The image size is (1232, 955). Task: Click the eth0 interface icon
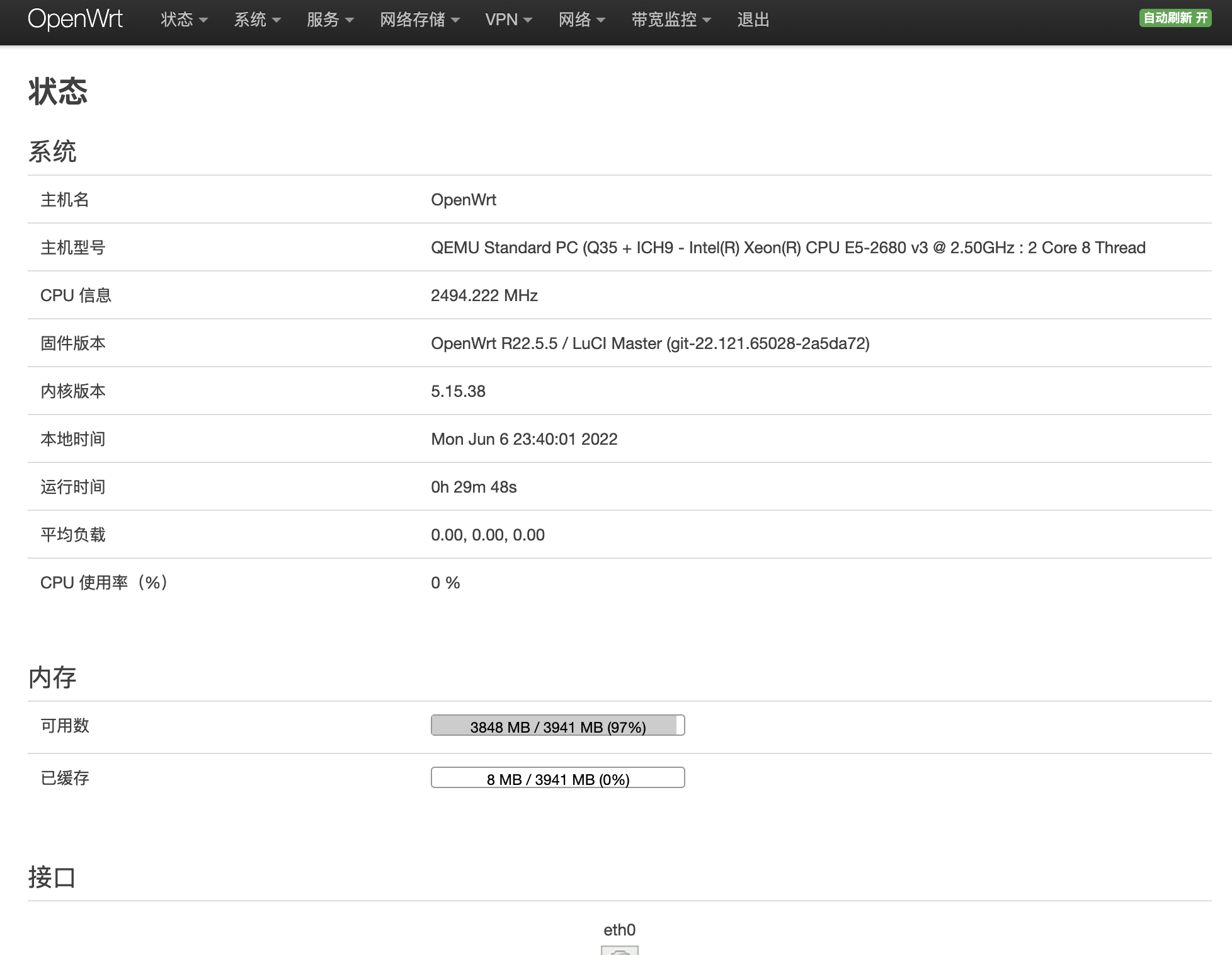pyautogui.click(x=619, y=950)
